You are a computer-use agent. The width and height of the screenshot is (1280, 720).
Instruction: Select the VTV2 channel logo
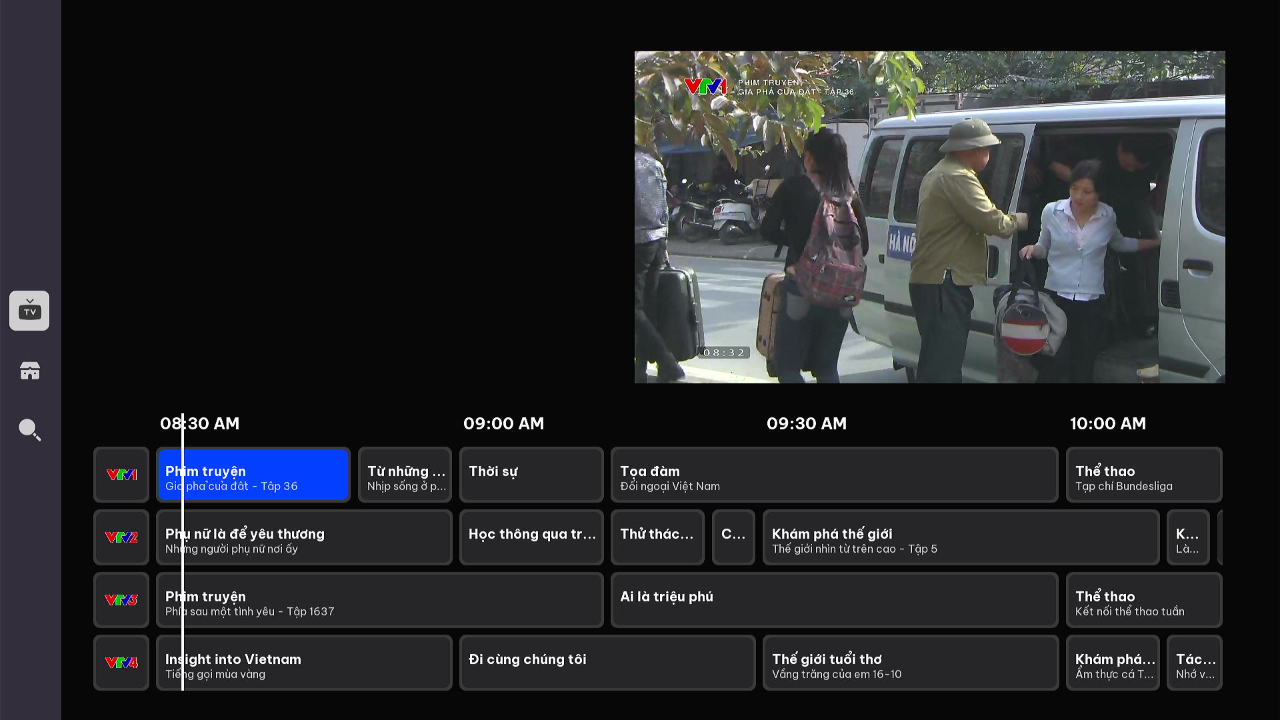pos(121,537)
